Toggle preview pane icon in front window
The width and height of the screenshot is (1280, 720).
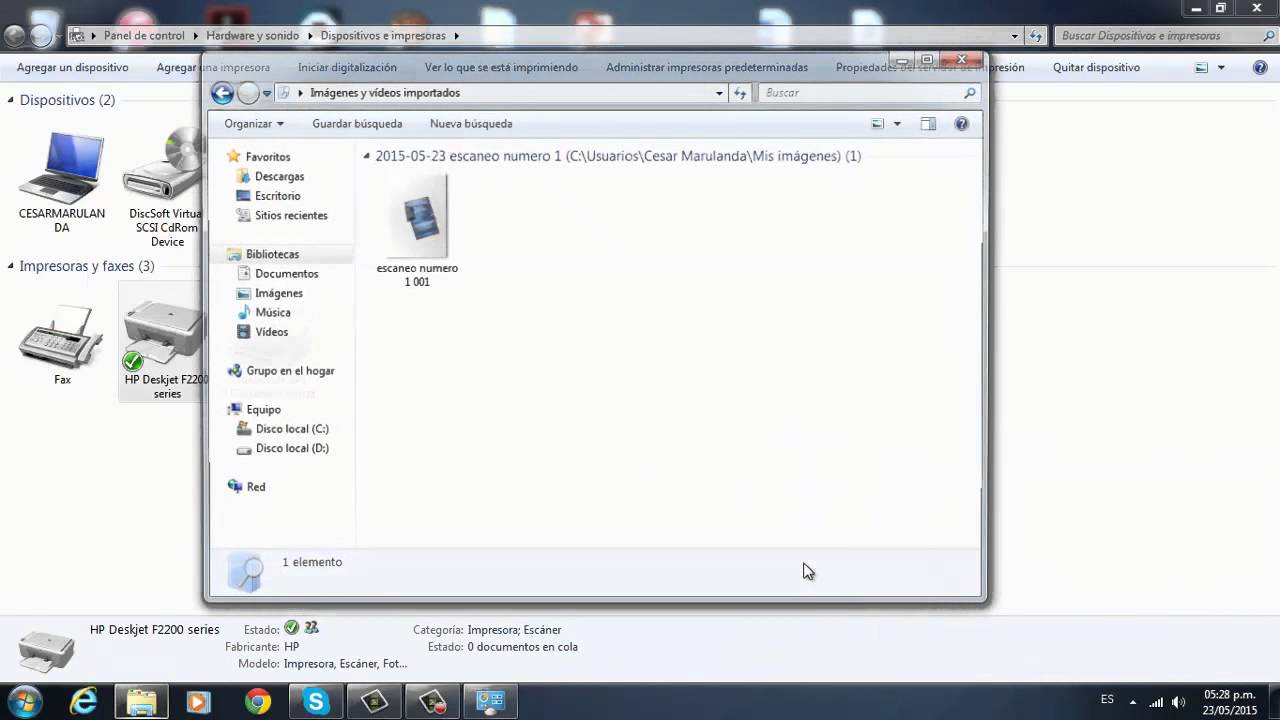[x=928, y=124]
